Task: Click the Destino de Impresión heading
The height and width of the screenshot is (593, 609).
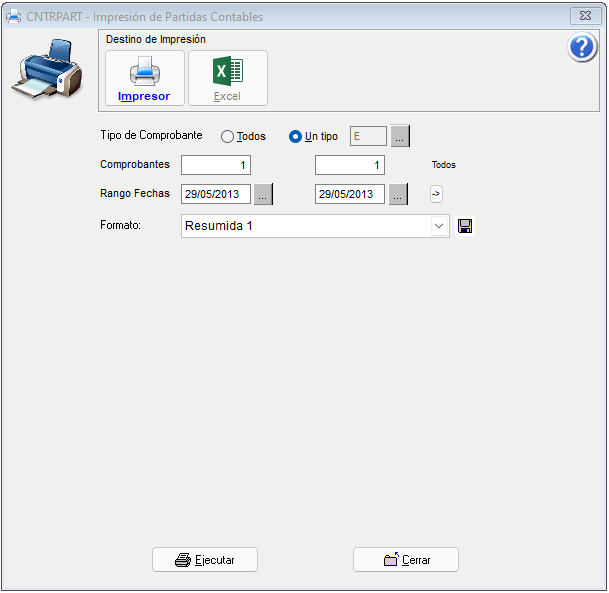Action: pyautogui.click(x=156, y=39)
